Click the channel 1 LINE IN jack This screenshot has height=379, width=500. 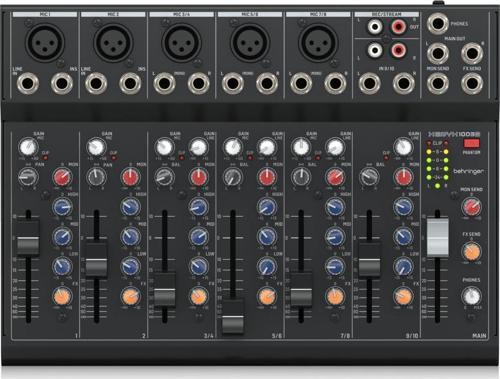[x=28, y=83]
